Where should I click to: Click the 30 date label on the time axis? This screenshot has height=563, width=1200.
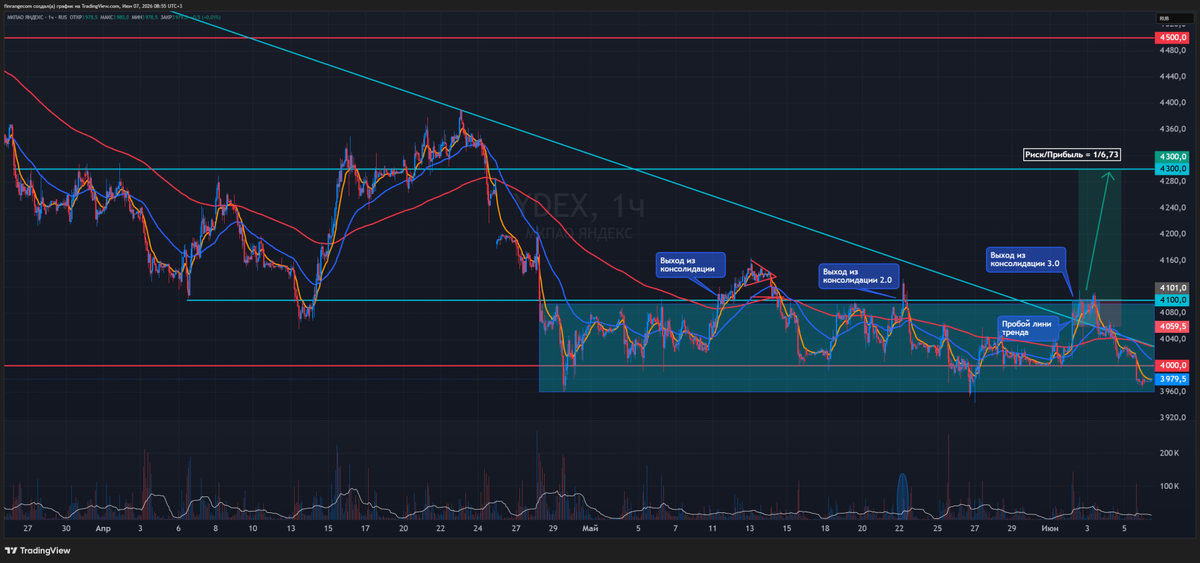(x=66, y=527)
